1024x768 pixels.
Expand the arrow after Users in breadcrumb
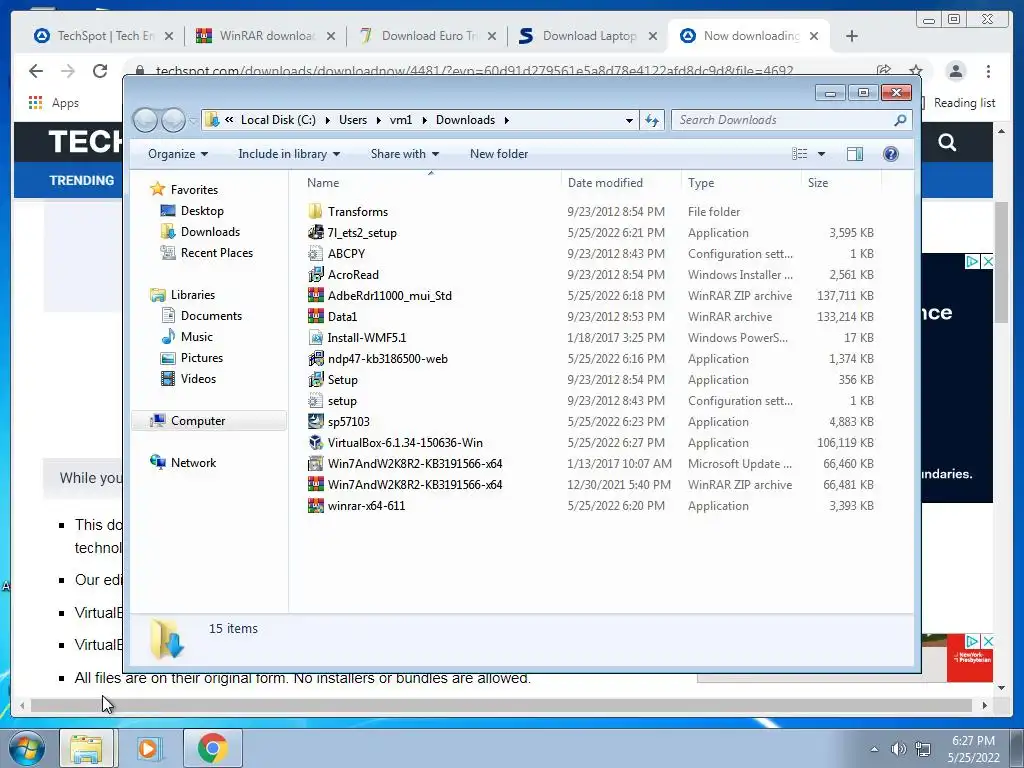point(378,120)
